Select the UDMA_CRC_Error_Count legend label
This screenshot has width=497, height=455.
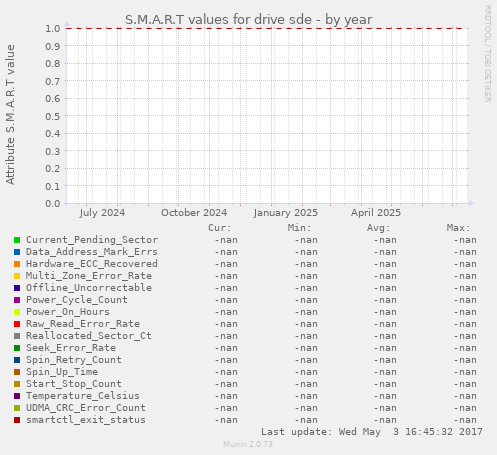[86, 408]
